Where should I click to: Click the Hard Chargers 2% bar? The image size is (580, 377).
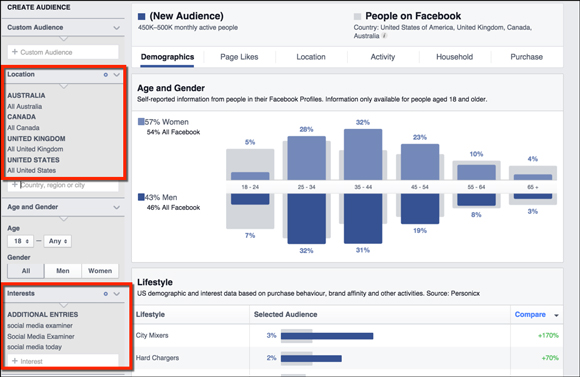pyautogui.click(x=311, y=359)
